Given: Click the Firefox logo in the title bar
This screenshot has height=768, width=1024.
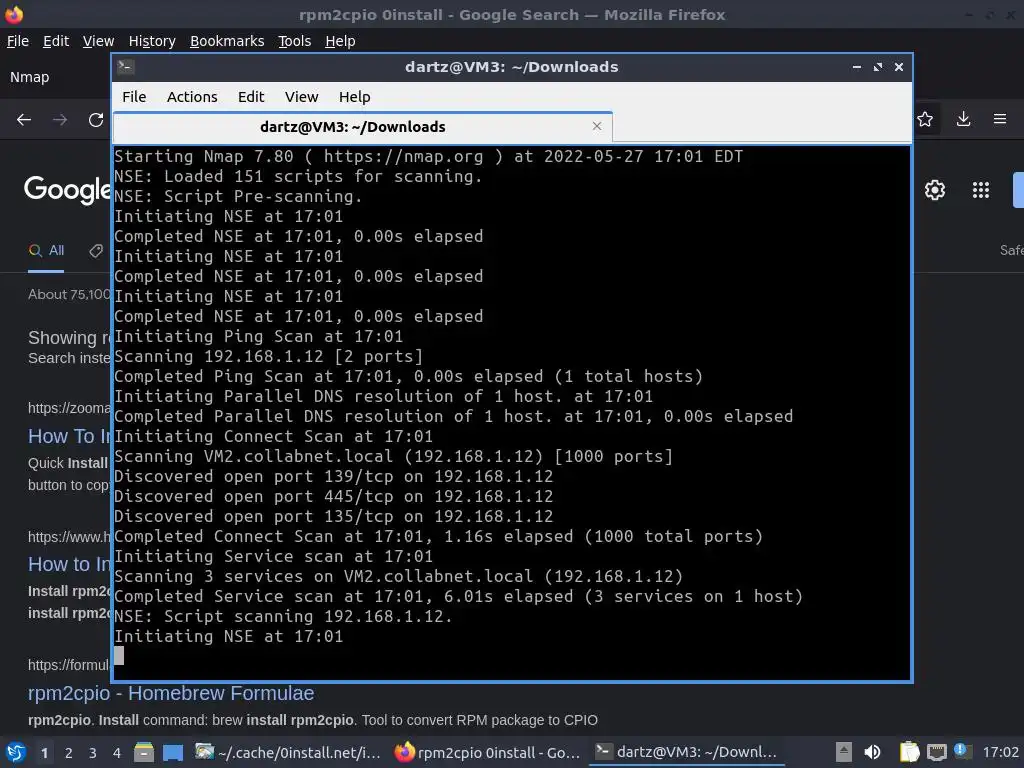Looking at the screenshot, I should pos(14,14).
